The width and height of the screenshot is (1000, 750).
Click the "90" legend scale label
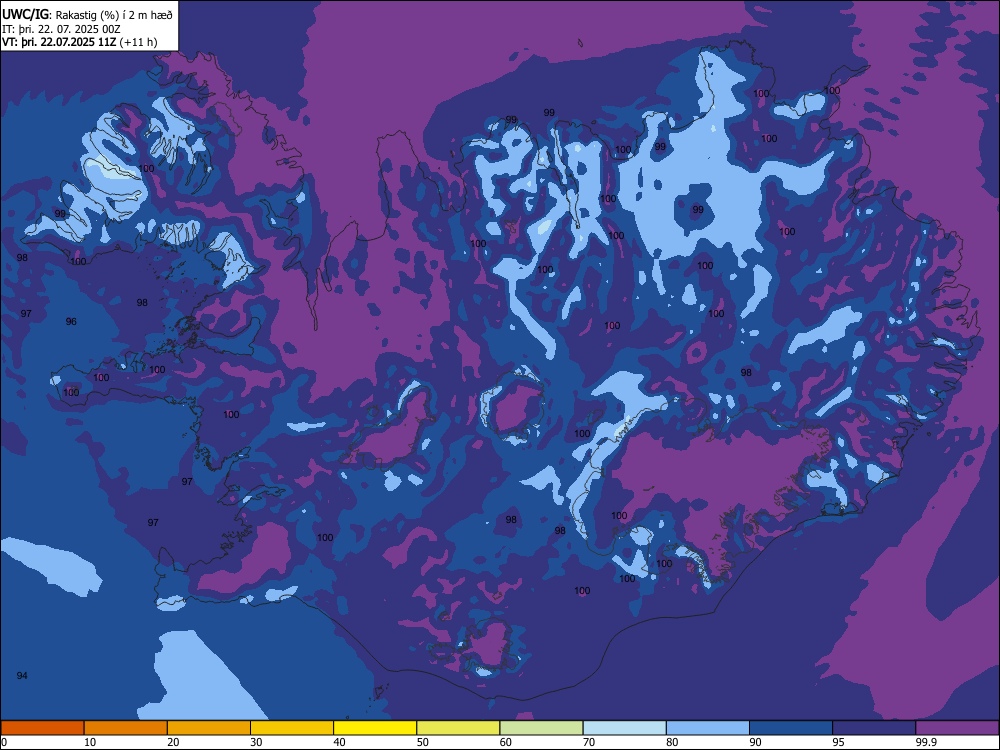755,742
